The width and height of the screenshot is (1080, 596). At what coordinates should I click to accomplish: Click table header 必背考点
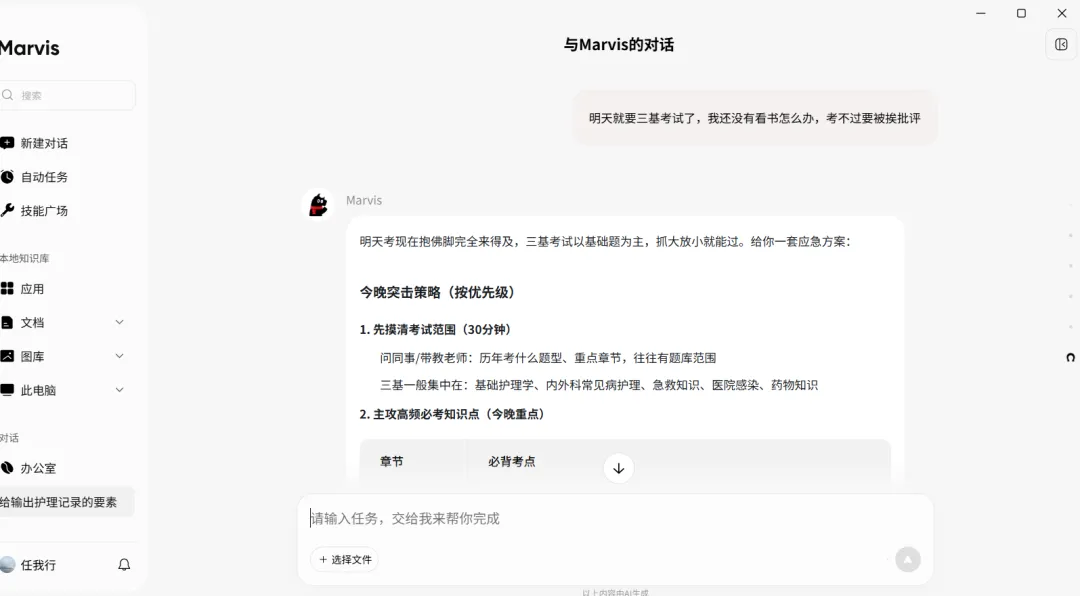[512, 462]
